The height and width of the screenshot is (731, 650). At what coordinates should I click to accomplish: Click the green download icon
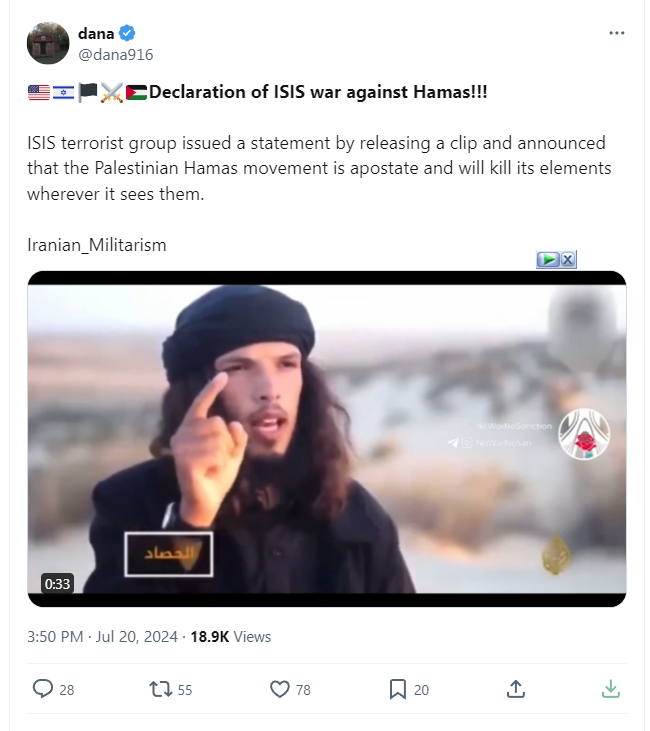(x=610, y=689)
